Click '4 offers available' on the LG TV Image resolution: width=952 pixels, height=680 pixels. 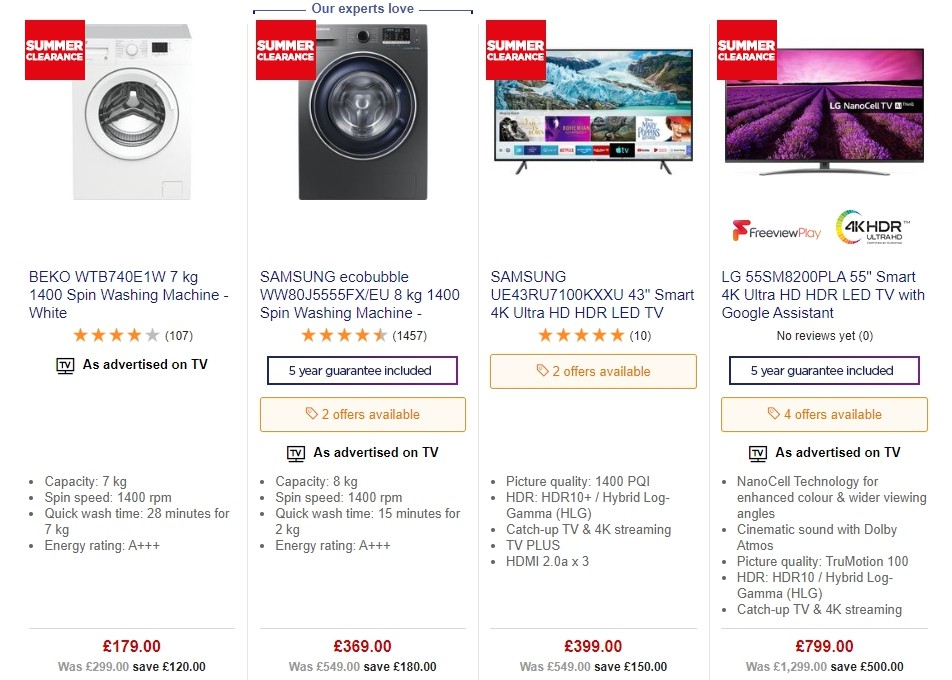coord(823,414)
